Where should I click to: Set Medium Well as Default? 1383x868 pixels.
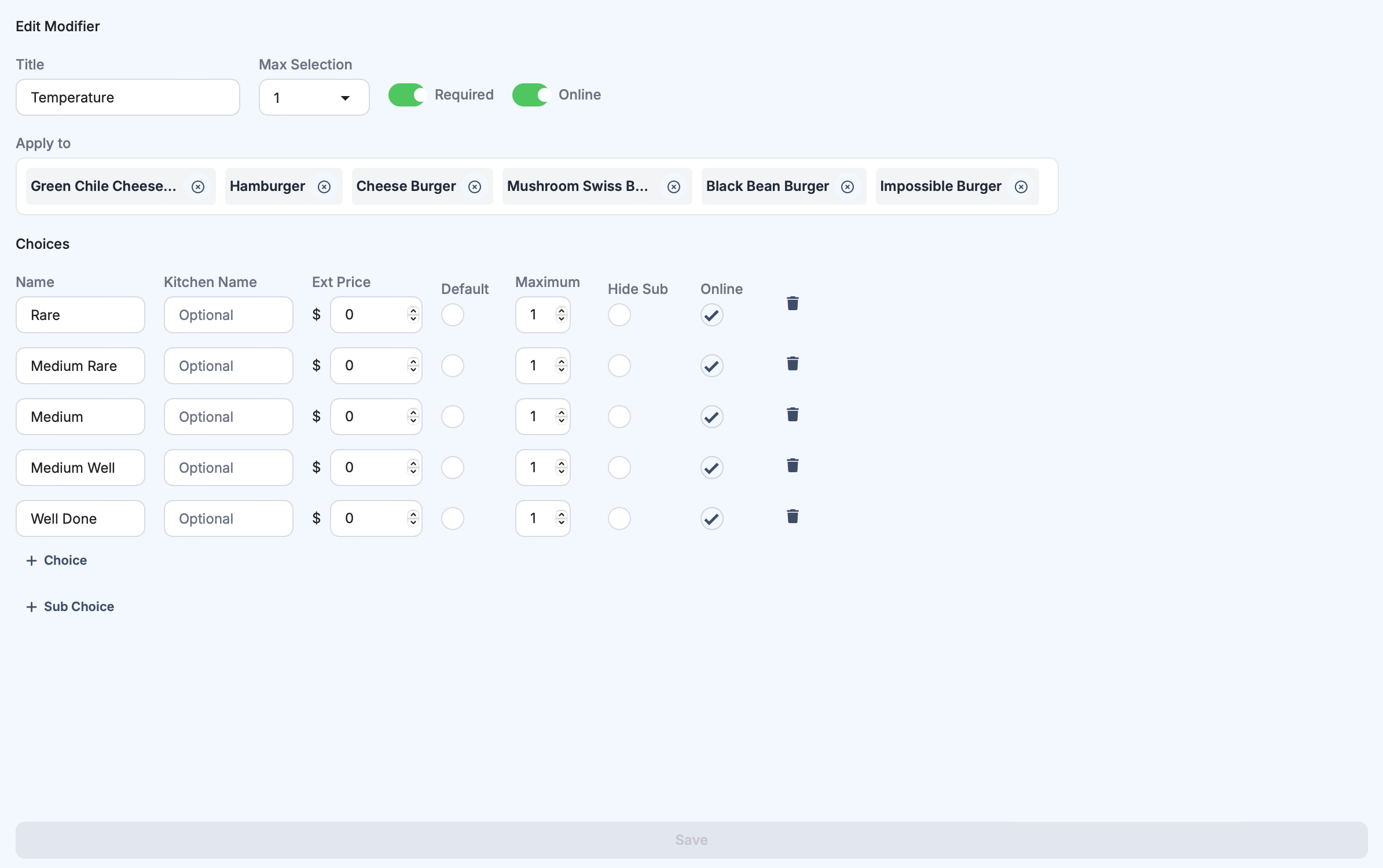click(453, 468)
